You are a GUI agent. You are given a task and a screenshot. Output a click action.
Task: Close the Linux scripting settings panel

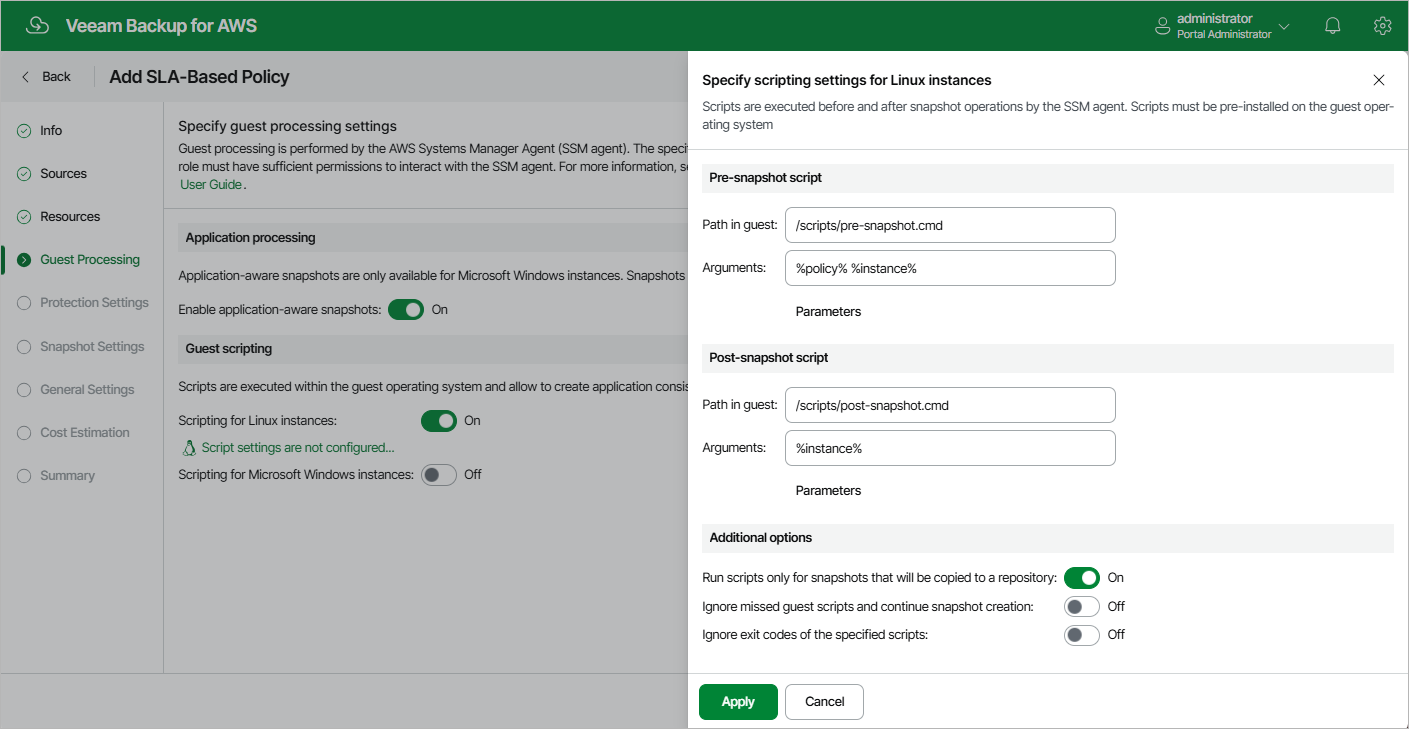(1379, 80)
